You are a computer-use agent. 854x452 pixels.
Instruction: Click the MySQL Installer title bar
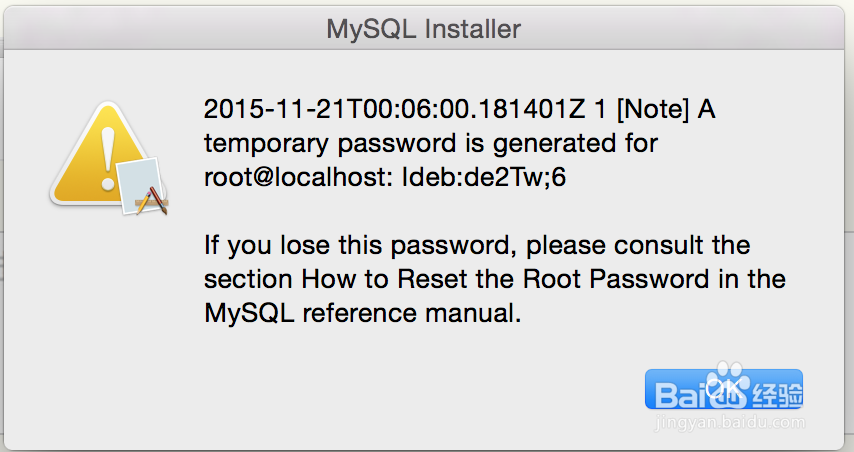[x=424, y=28]
